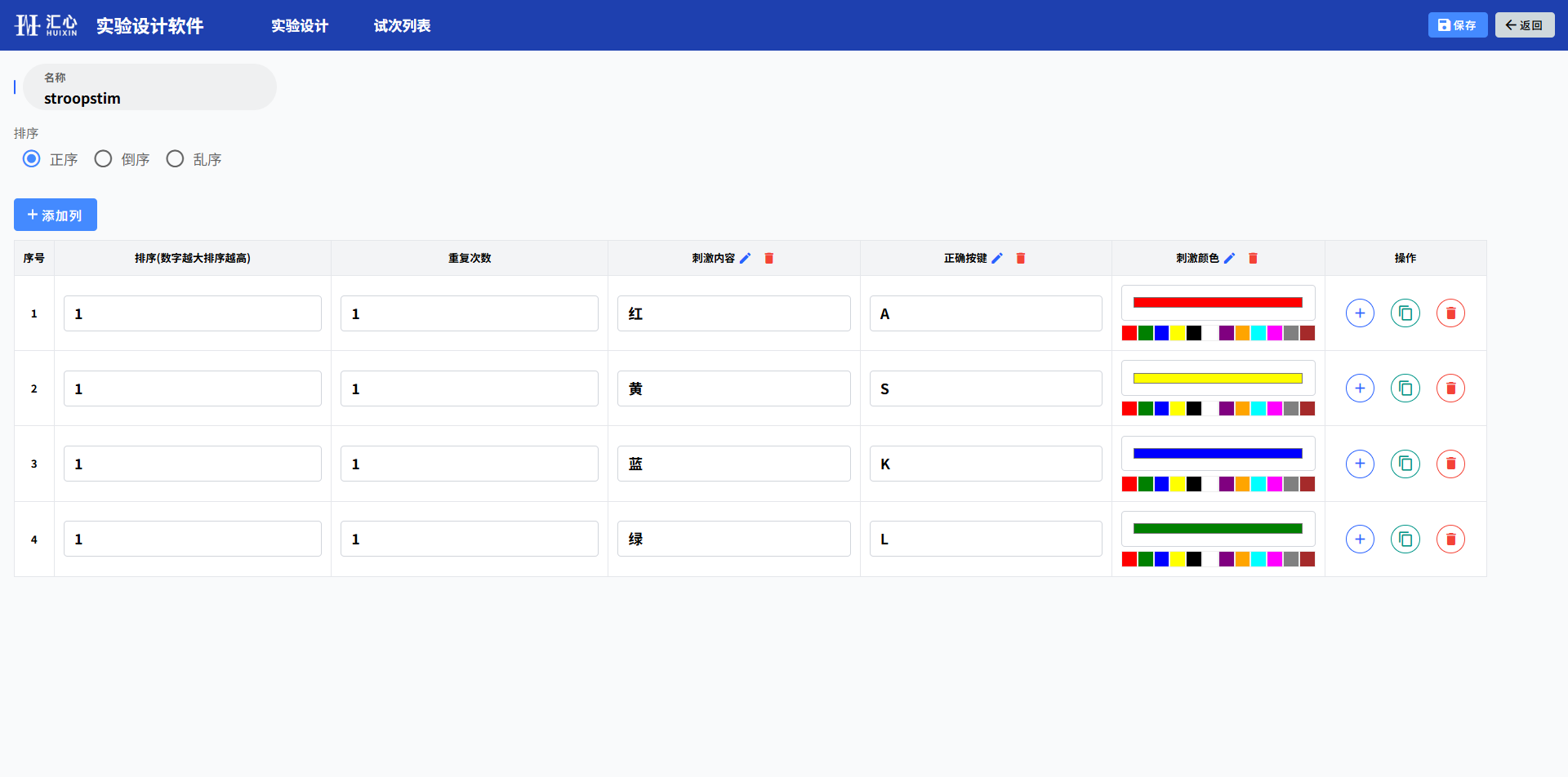The height and width of the screenshot is (777, 1568).
Task: Delete row 1 with red trash icon
Action: coord(1450,313)
